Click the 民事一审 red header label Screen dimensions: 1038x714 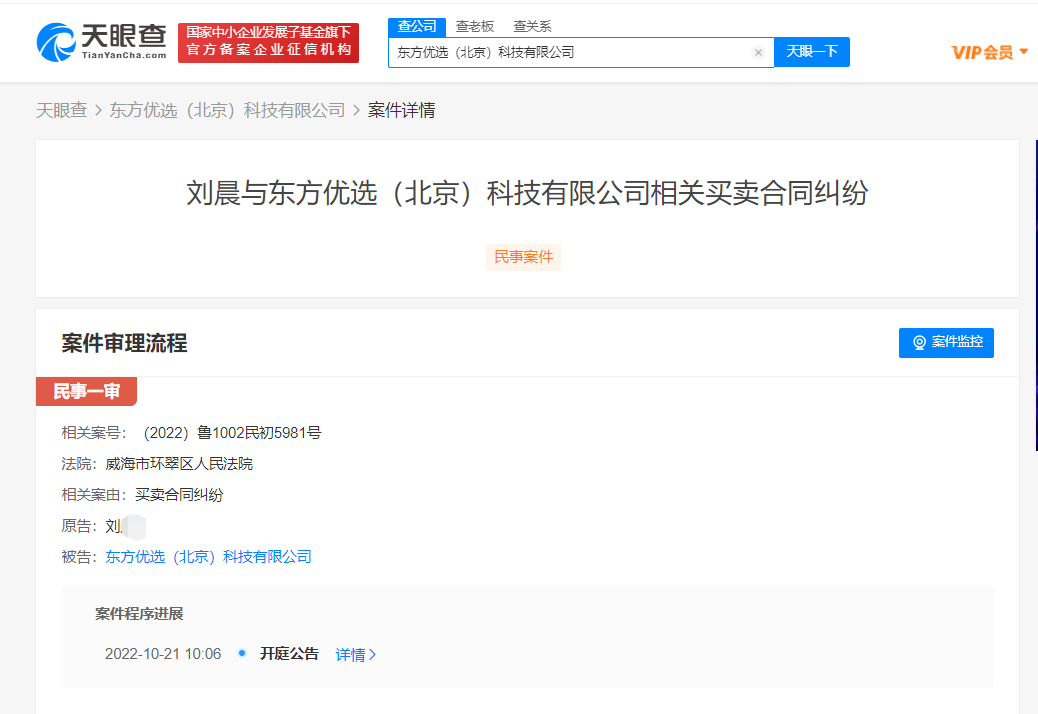point(86,391)
